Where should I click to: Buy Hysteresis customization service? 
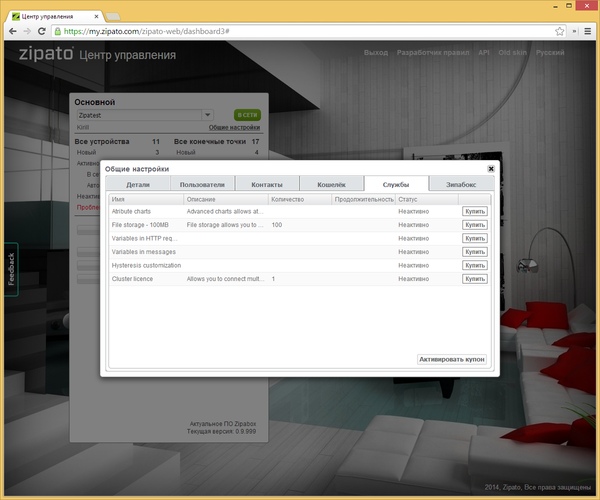click(475, 265)
